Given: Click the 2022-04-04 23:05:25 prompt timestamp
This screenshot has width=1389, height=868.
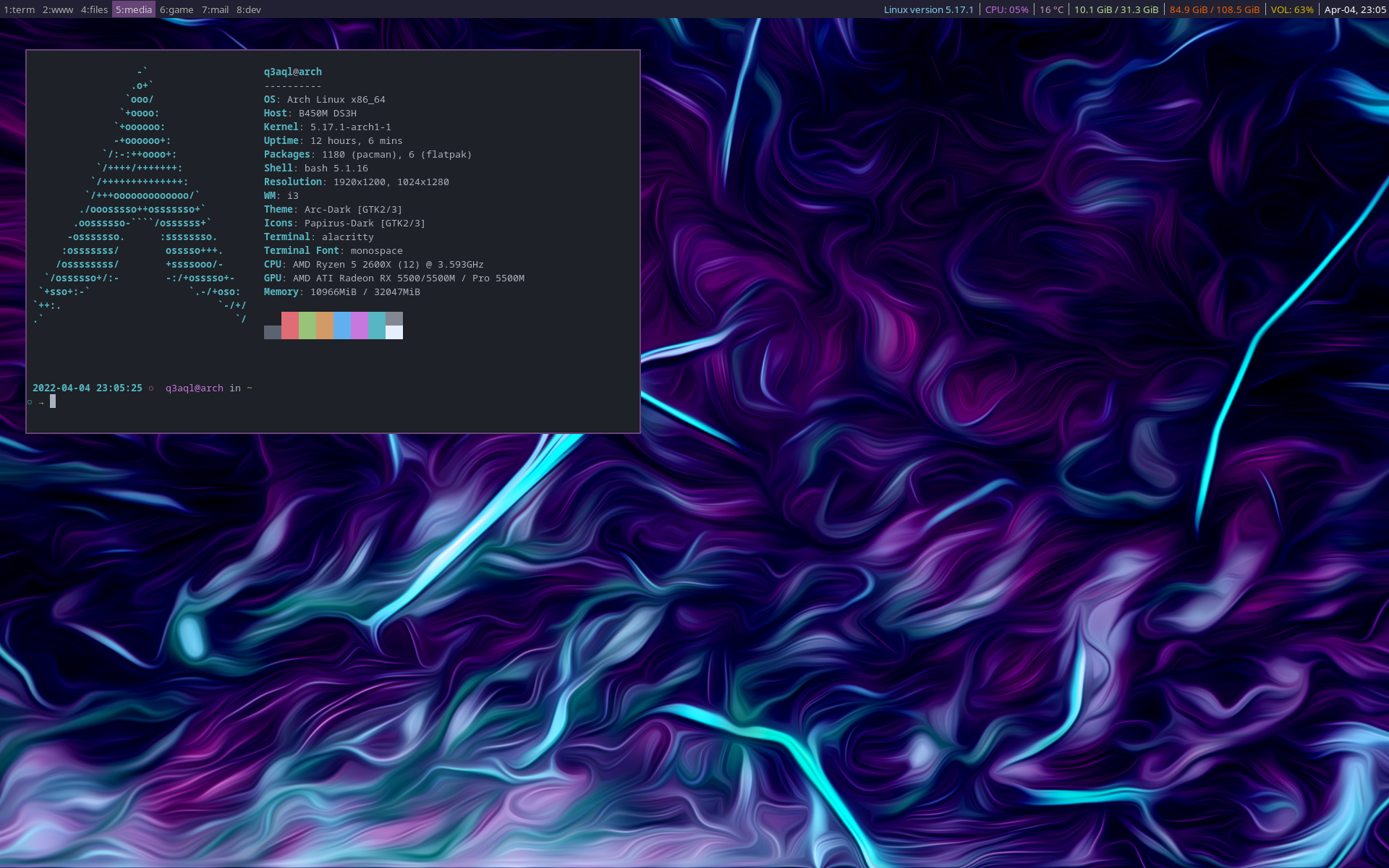Looking at the screenshot, I should click(88, 388).
